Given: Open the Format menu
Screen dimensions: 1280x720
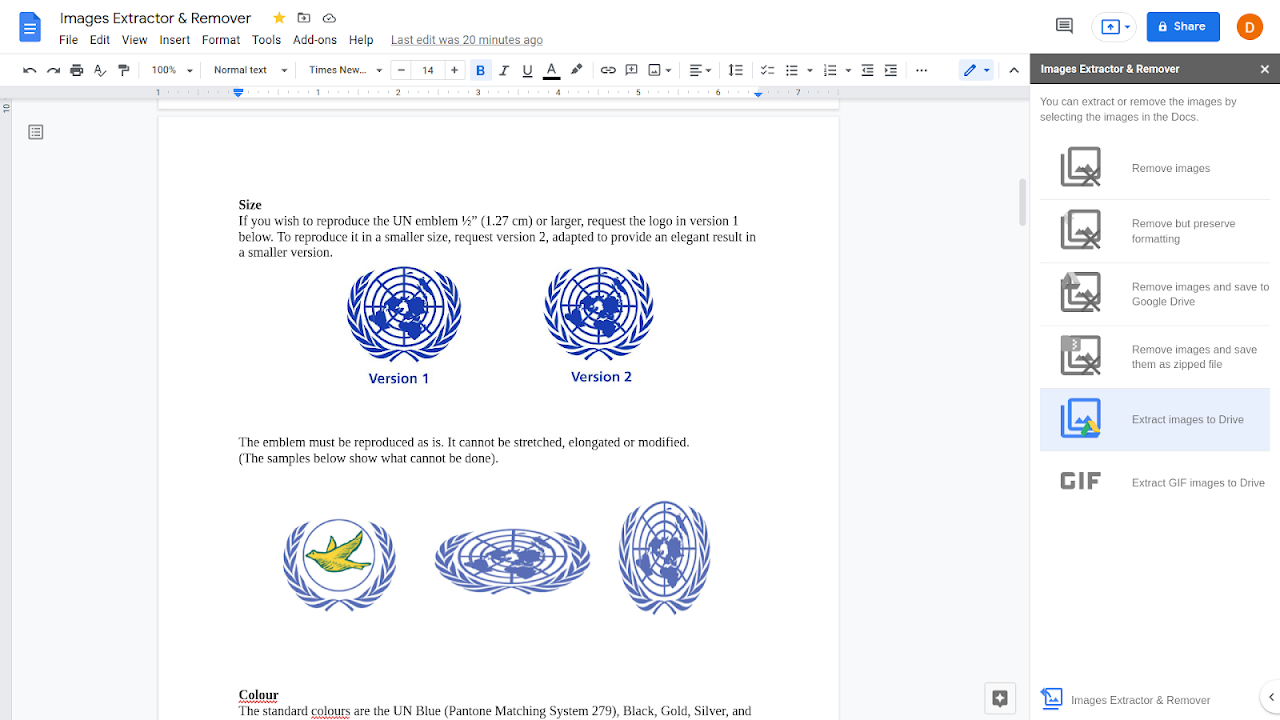Looking at the screenshot, I should [x=221, y=40].
